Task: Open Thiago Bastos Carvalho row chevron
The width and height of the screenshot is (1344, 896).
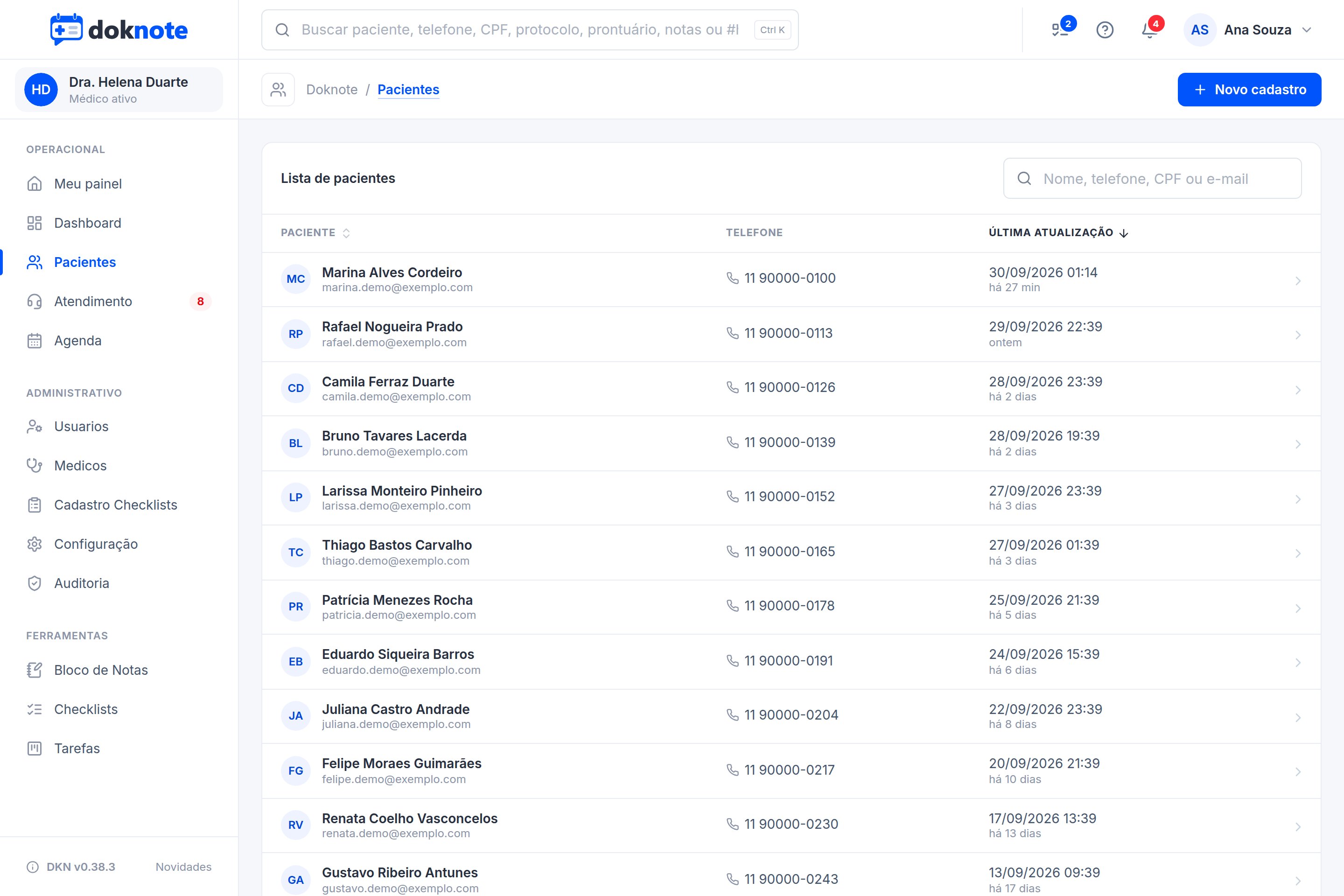Action: coord(1298,553)
